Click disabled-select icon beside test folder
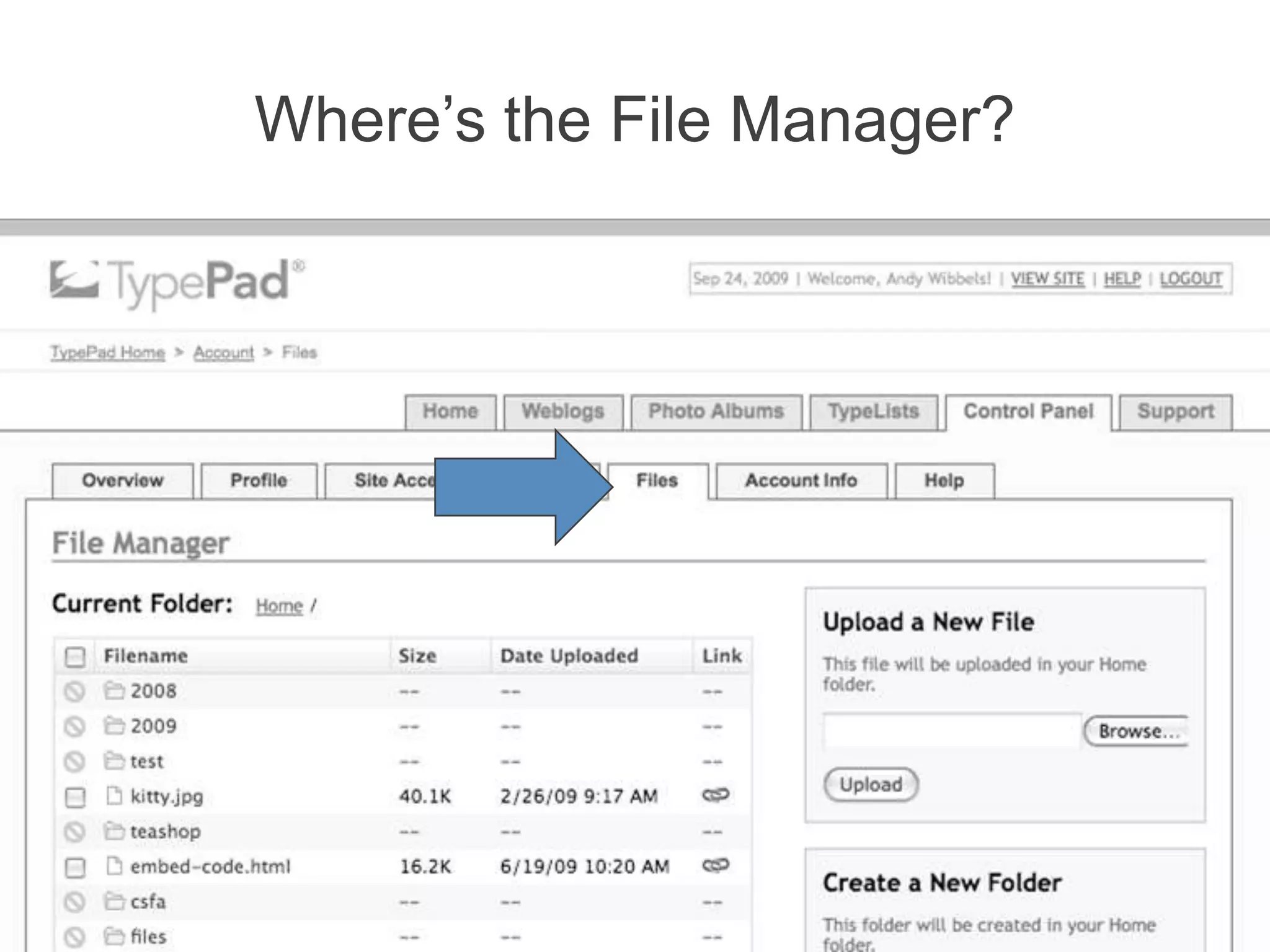The height and width of the screenshot is (952, 1270). click(75, 761)
